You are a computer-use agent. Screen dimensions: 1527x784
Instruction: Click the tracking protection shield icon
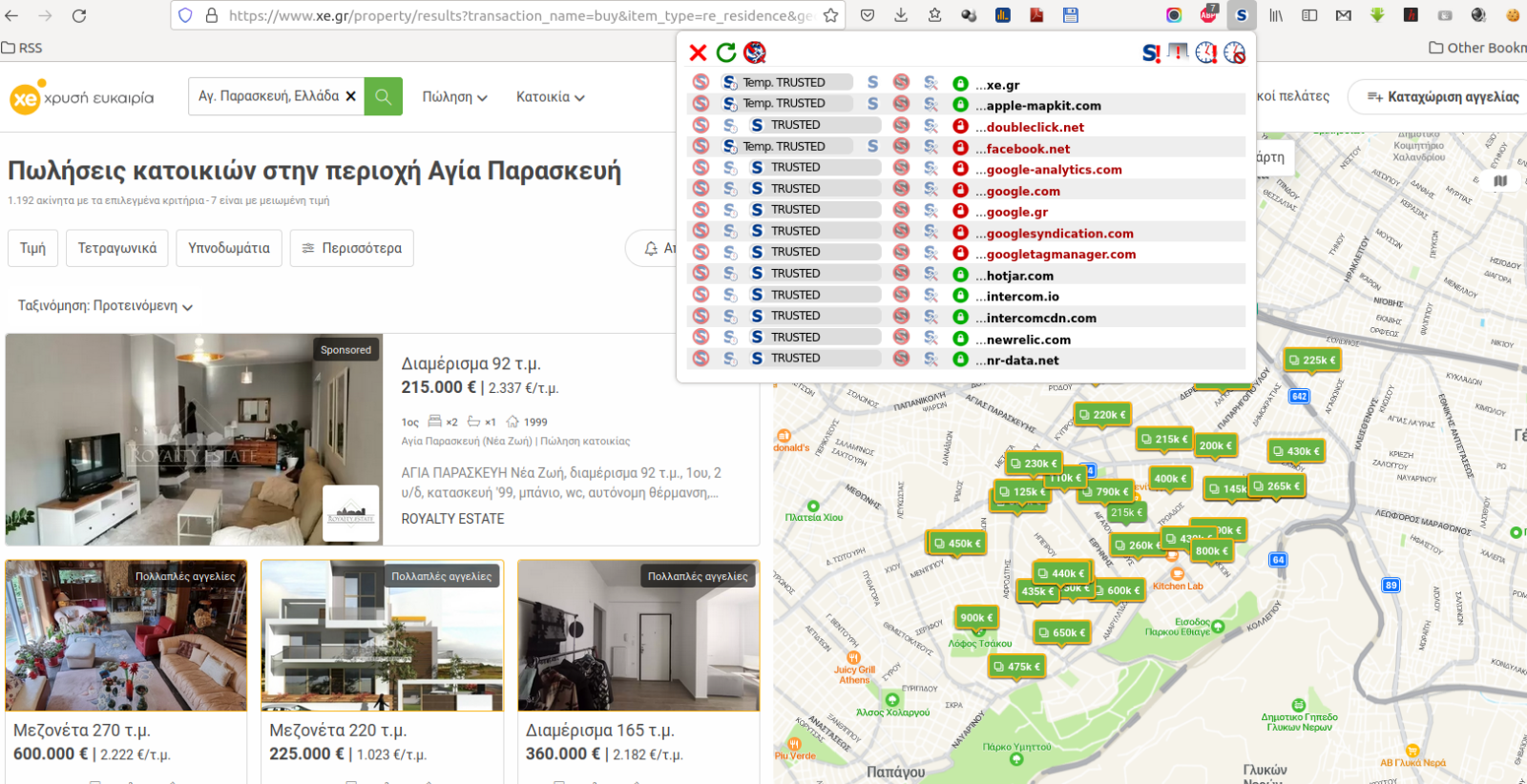(x=186, y=15)
